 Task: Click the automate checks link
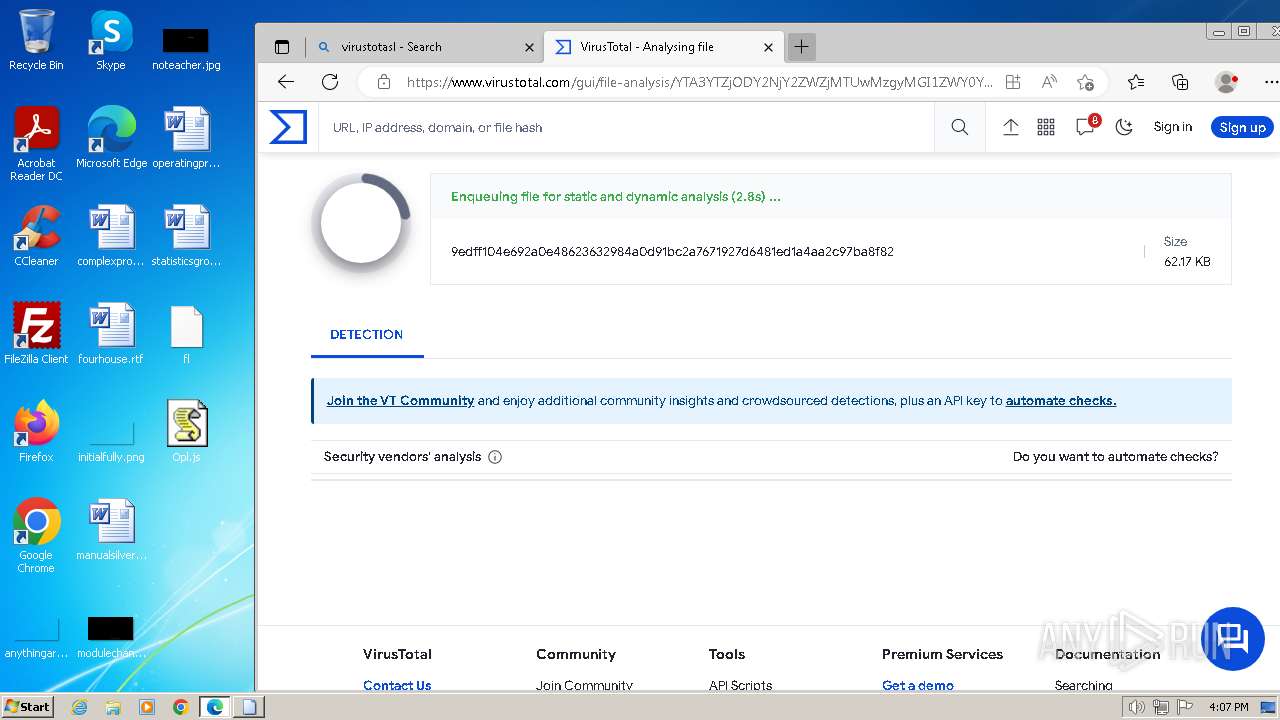click(x=1061, y=401)
